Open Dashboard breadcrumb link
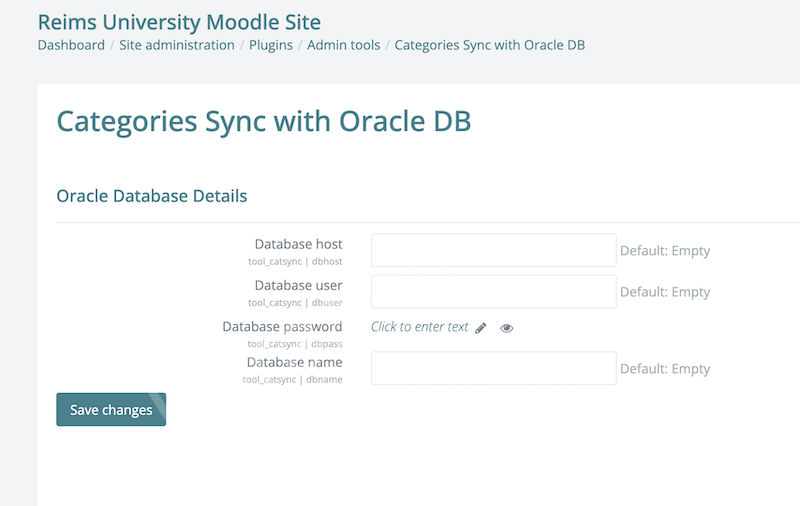This screenshot has height=506, width=800. [71, 45]
